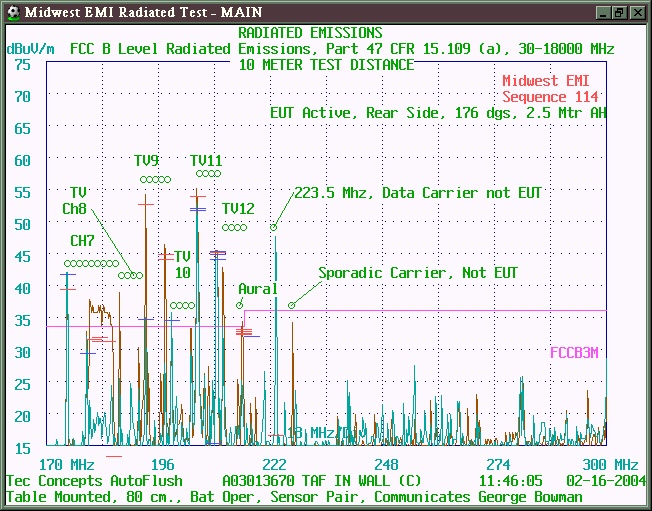652x511 pixels.
Task: Click the row of circles under TV11
Action: tap(208, 174)
